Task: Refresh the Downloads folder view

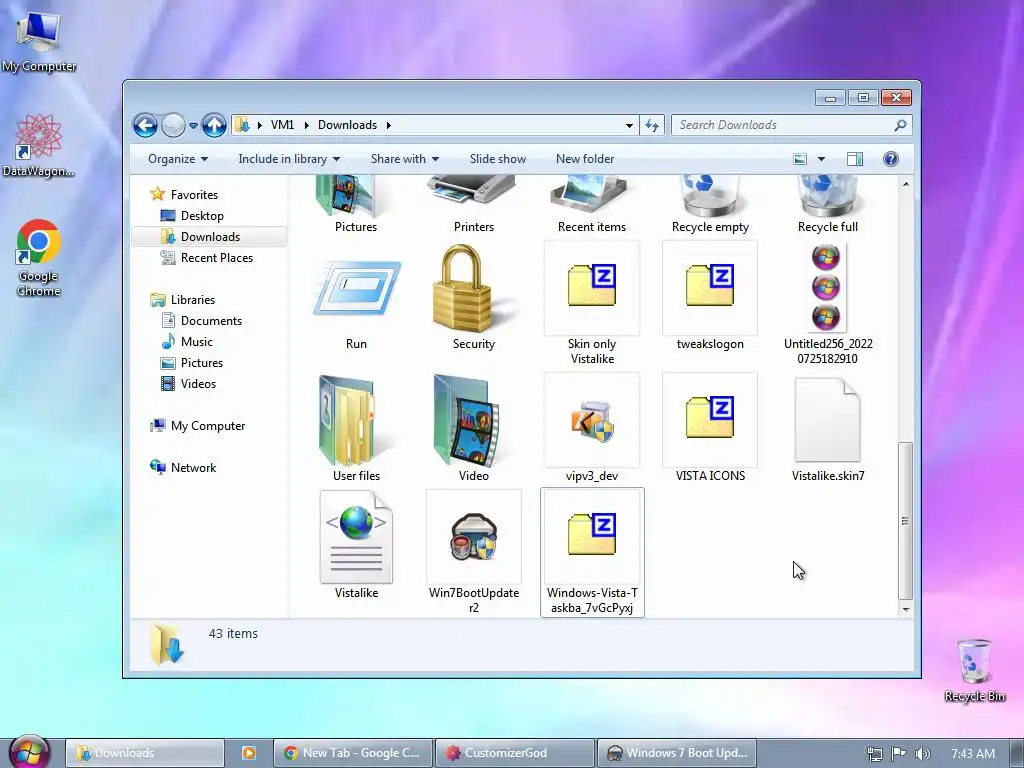Action: coord(652,125)
